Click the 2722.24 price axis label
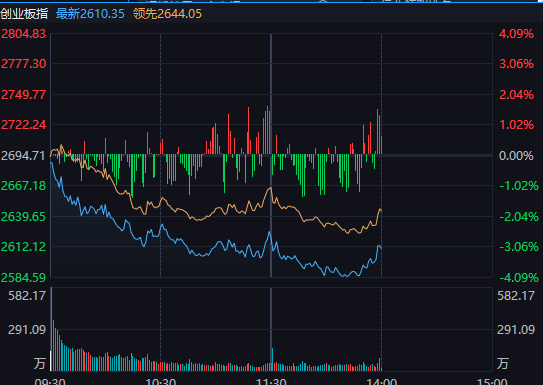The height and width of the screenshot is (385, 543). pos(24,125)
